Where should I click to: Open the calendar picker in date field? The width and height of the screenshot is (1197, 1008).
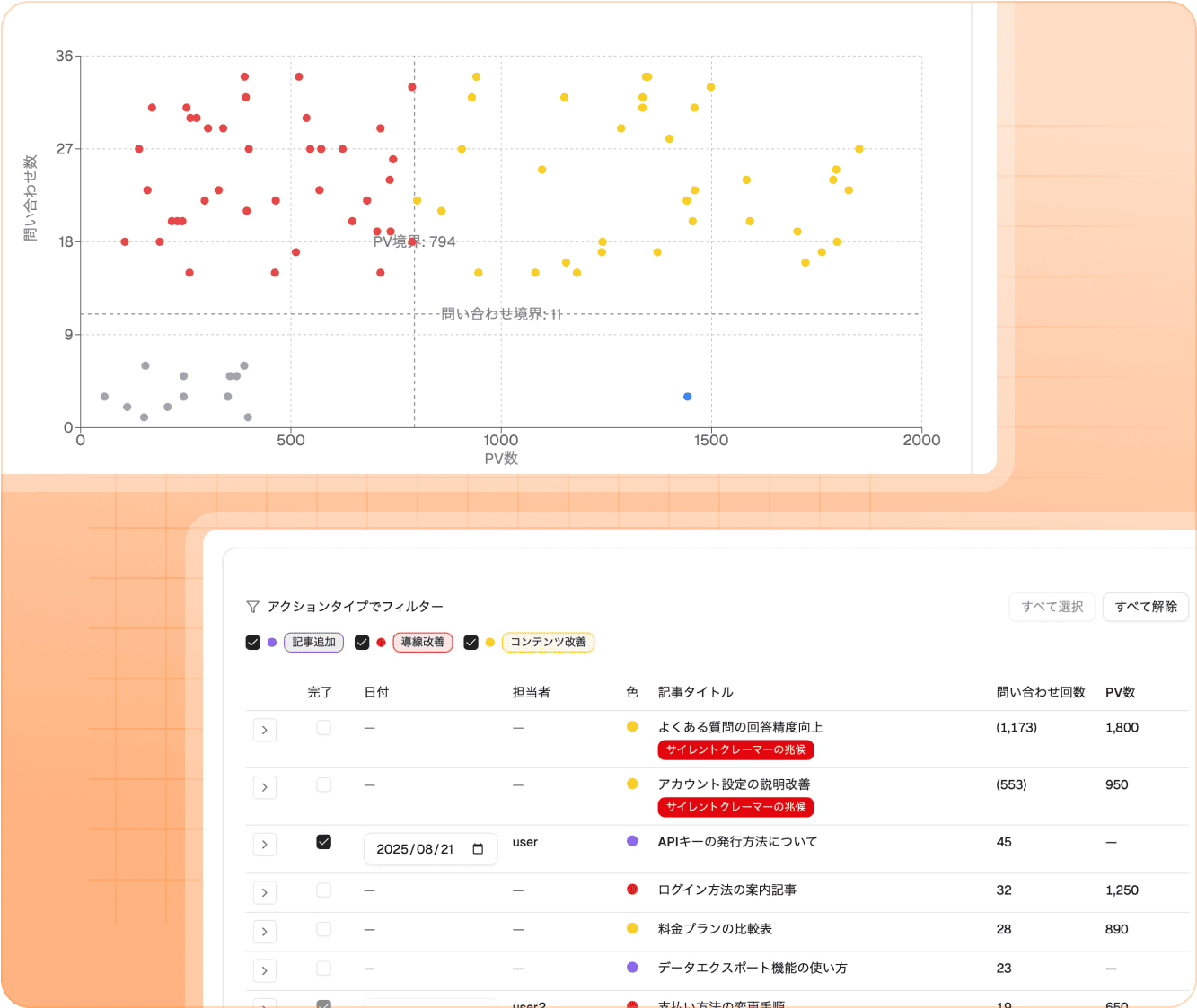(x=478, y=849)
